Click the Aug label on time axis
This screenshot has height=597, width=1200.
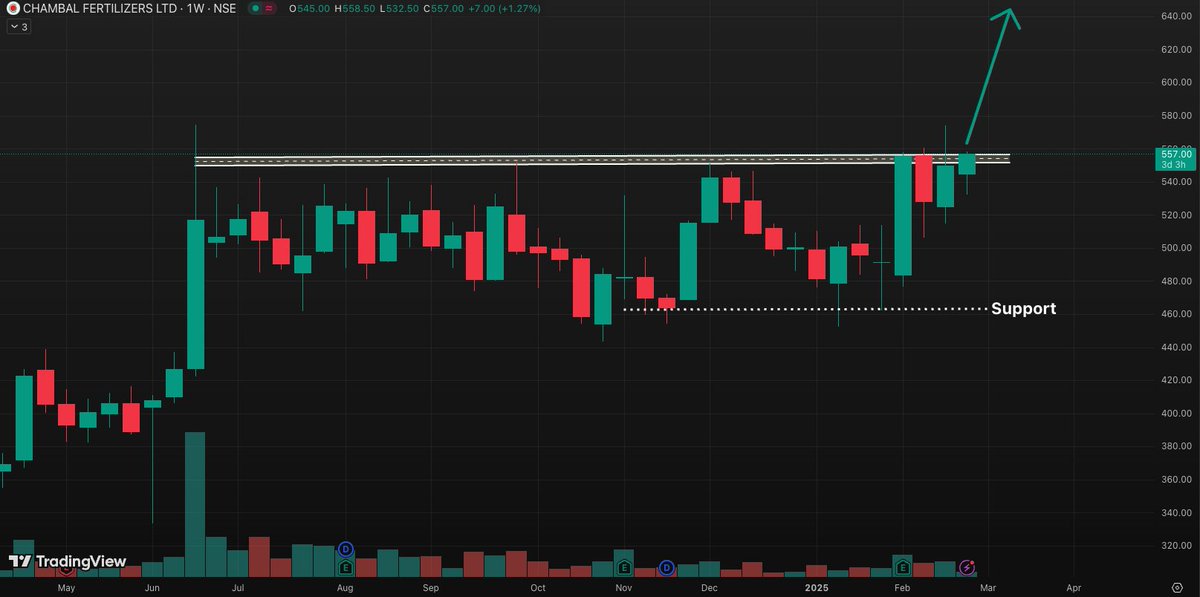(345, 587)
